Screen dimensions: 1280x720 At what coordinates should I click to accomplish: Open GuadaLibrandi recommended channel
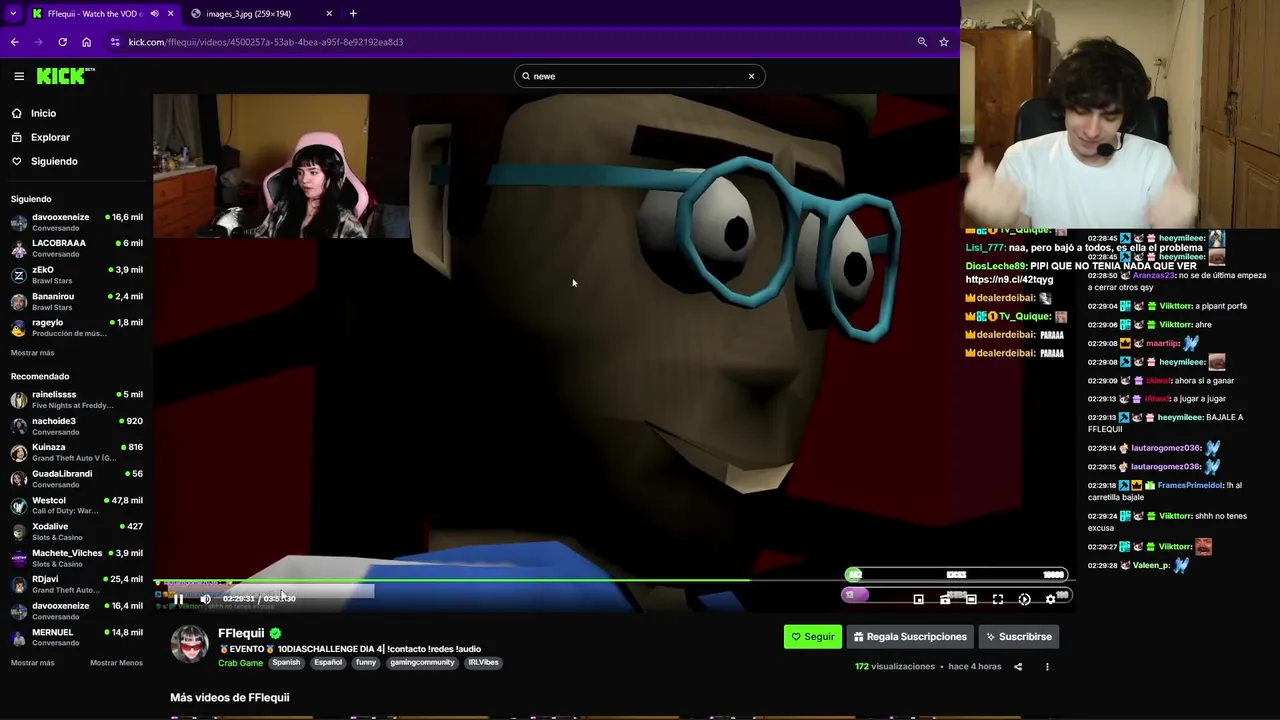(x=76, y=479)
